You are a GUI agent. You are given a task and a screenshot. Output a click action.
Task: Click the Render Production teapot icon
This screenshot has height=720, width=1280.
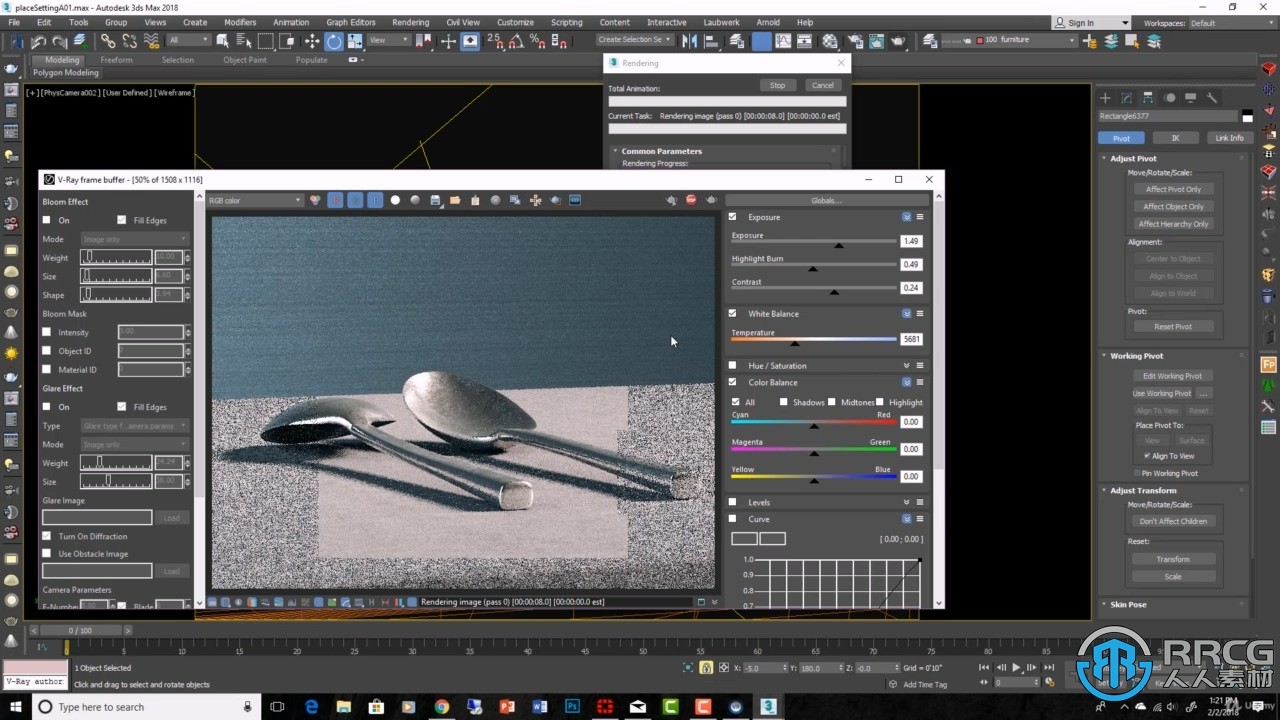[898, 41]
